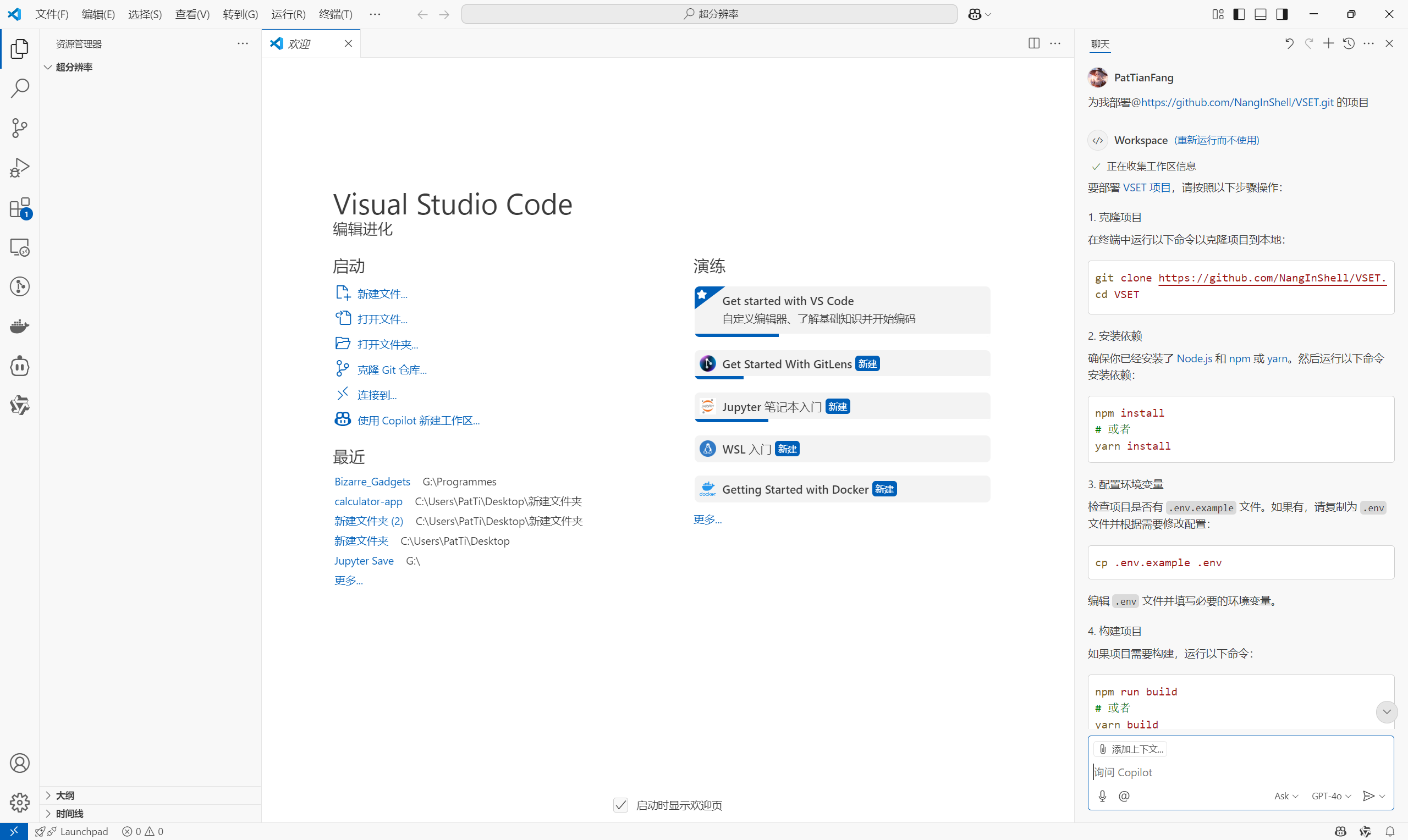Customize editor layout
1408x840 pixels.
tap(1218, 14)
